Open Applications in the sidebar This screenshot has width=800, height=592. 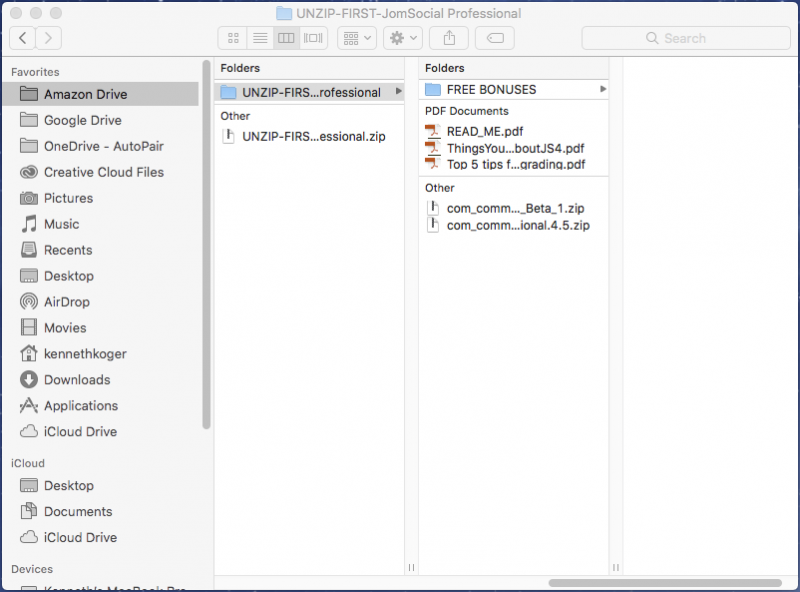(101, 406)
